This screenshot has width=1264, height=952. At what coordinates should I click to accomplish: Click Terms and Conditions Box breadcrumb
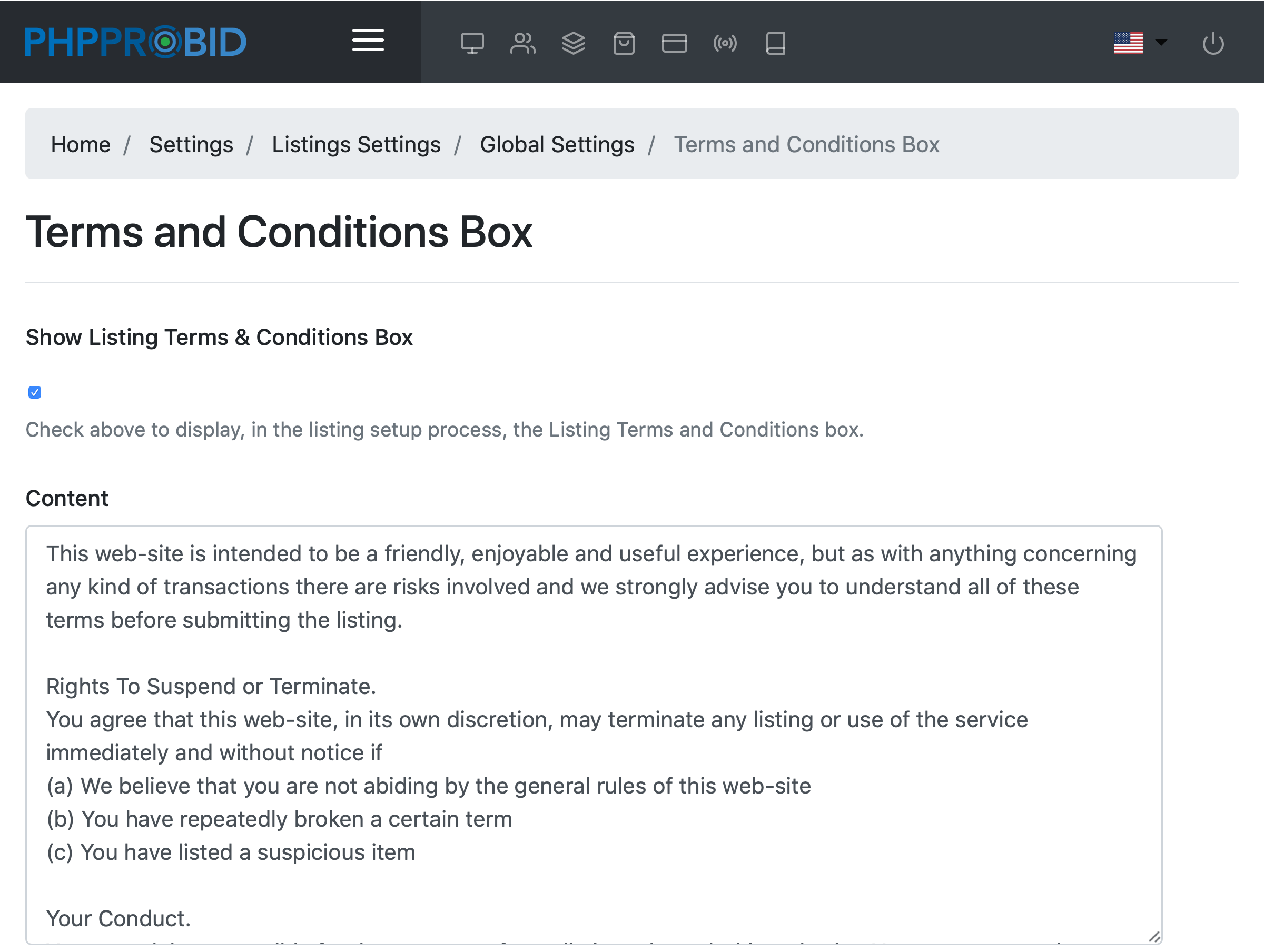(x=806, y=145)
